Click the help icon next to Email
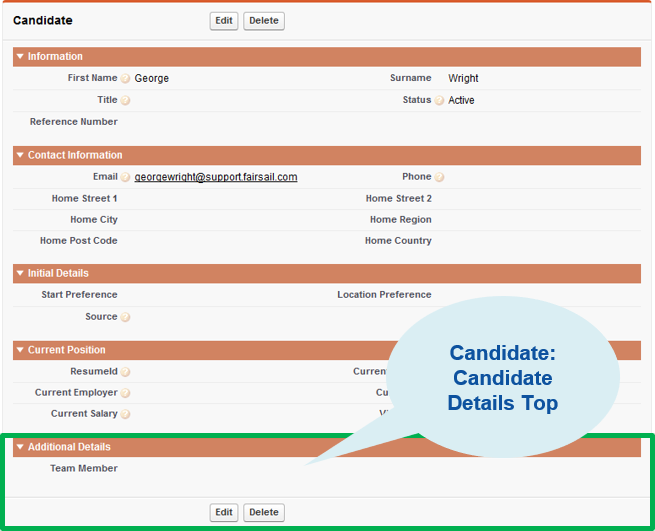This screenshot has height=531, width=655. pos(126,178)
